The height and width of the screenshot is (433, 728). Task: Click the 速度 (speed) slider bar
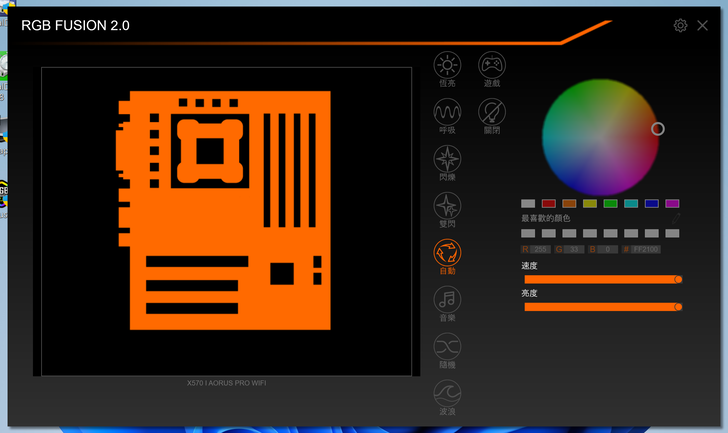point(600,280)
